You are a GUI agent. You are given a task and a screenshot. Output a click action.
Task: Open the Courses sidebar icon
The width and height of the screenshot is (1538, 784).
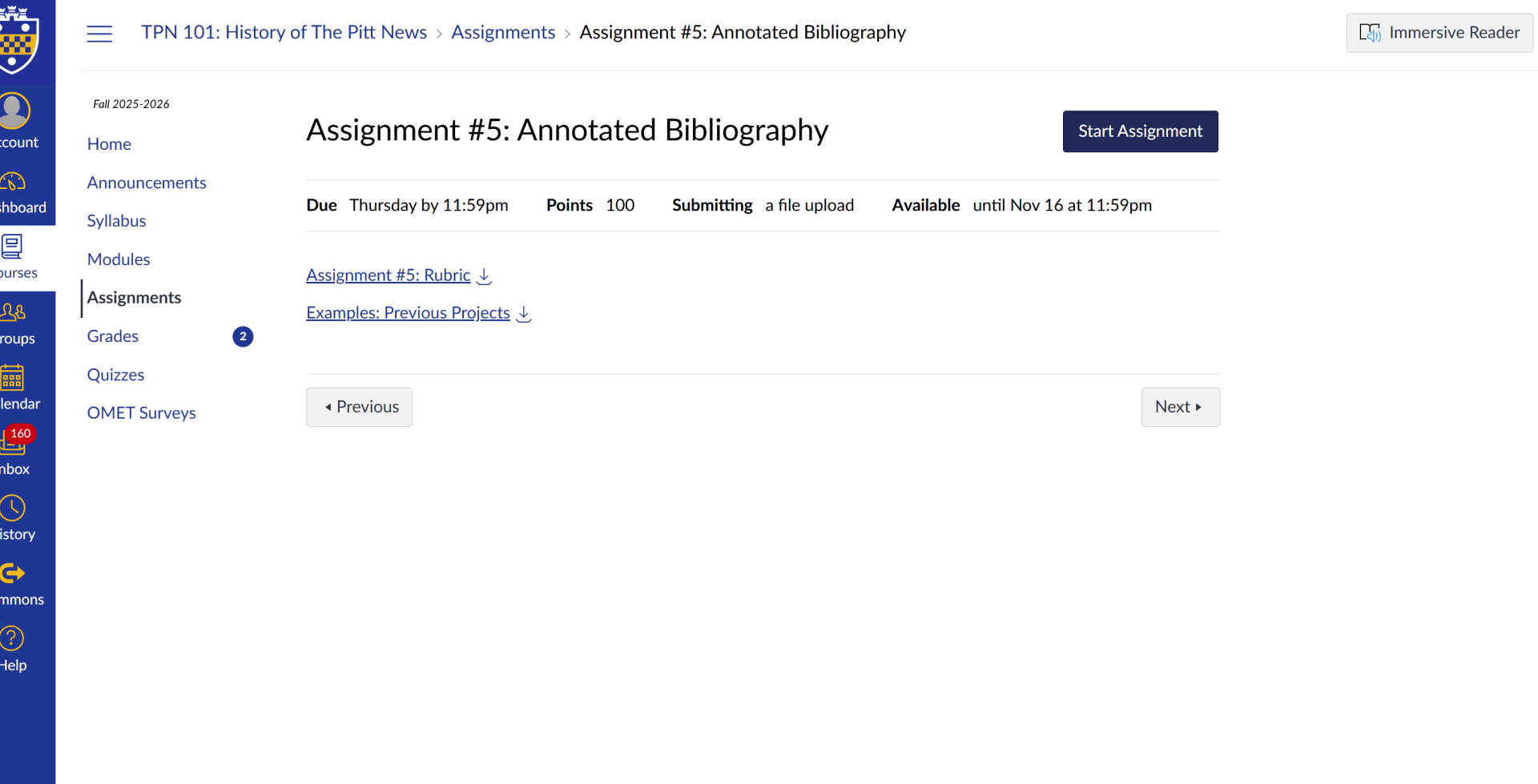point(13,247)
